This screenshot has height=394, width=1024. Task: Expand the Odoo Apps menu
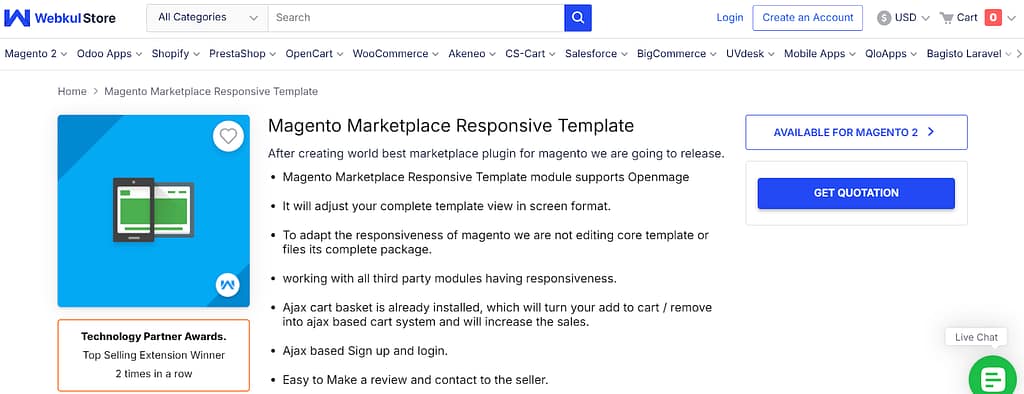coord(109,54)
